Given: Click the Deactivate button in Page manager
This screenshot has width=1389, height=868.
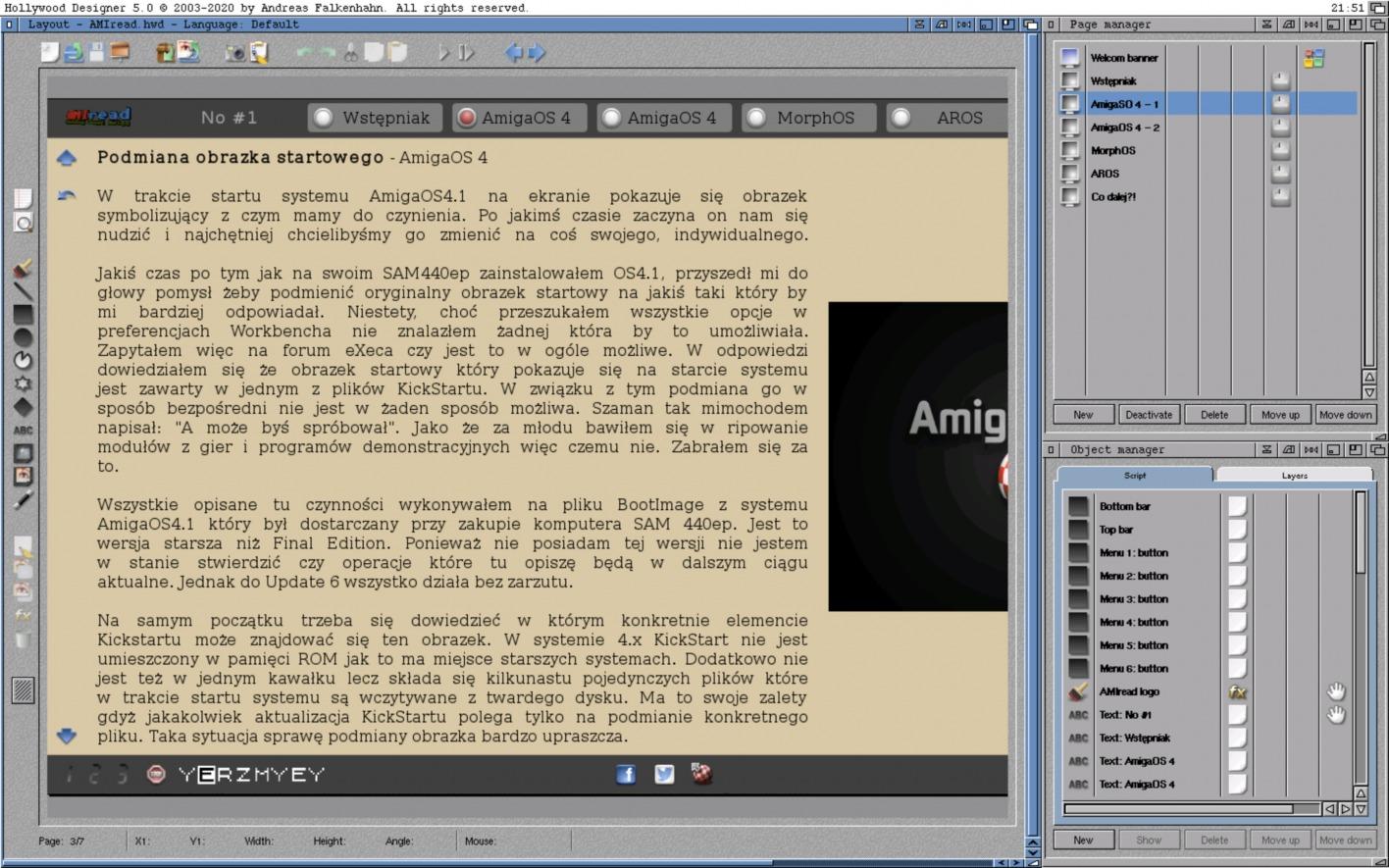Looking at the screenshot, I should pyautogui.click(x=1149, y=415).
